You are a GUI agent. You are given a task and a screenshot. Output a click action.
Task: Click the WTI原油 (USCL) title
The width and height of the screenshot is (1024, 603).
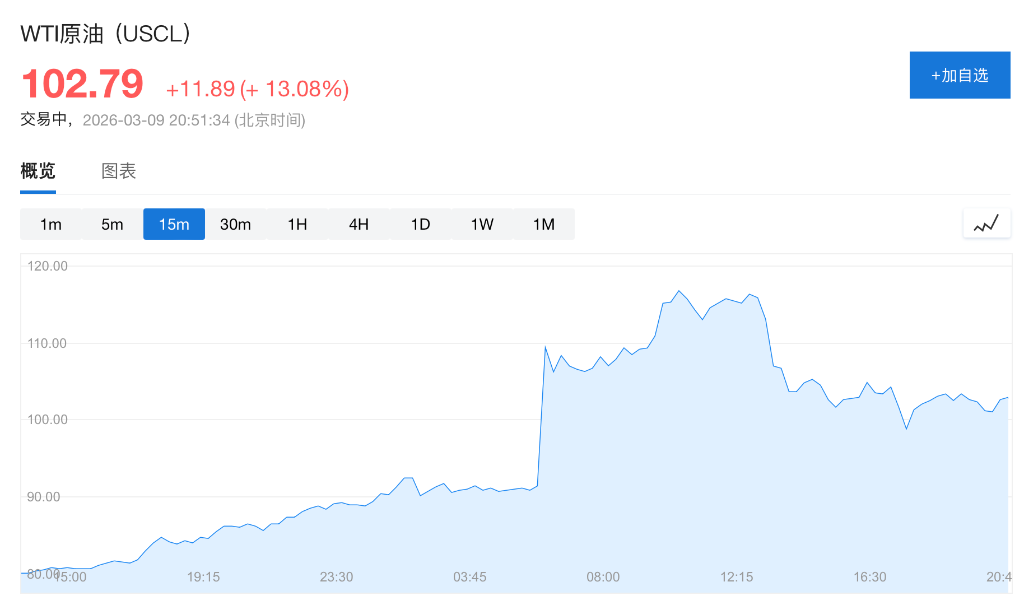106,33
